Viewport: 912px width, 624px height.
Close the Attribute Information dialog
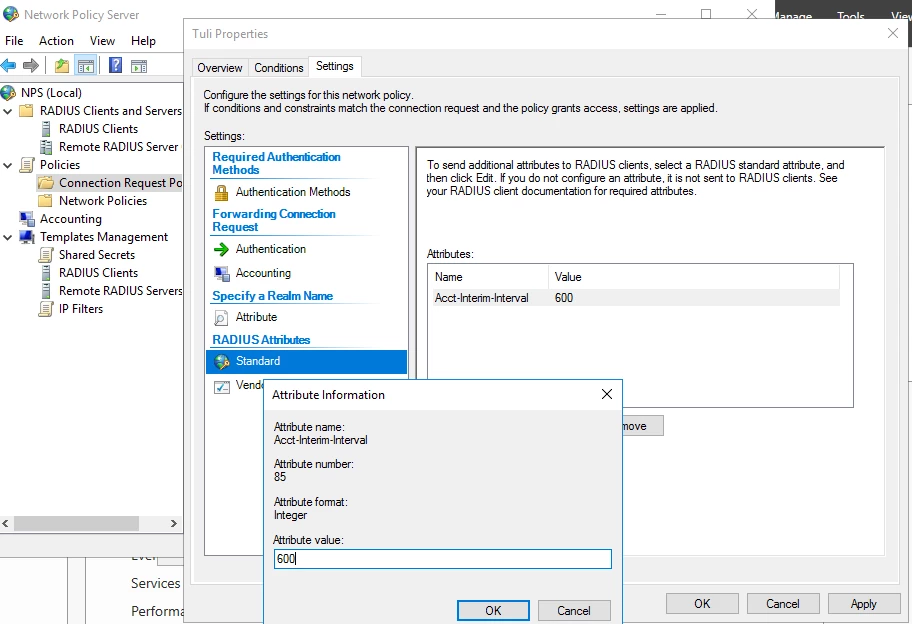click(x=607, y=394)
